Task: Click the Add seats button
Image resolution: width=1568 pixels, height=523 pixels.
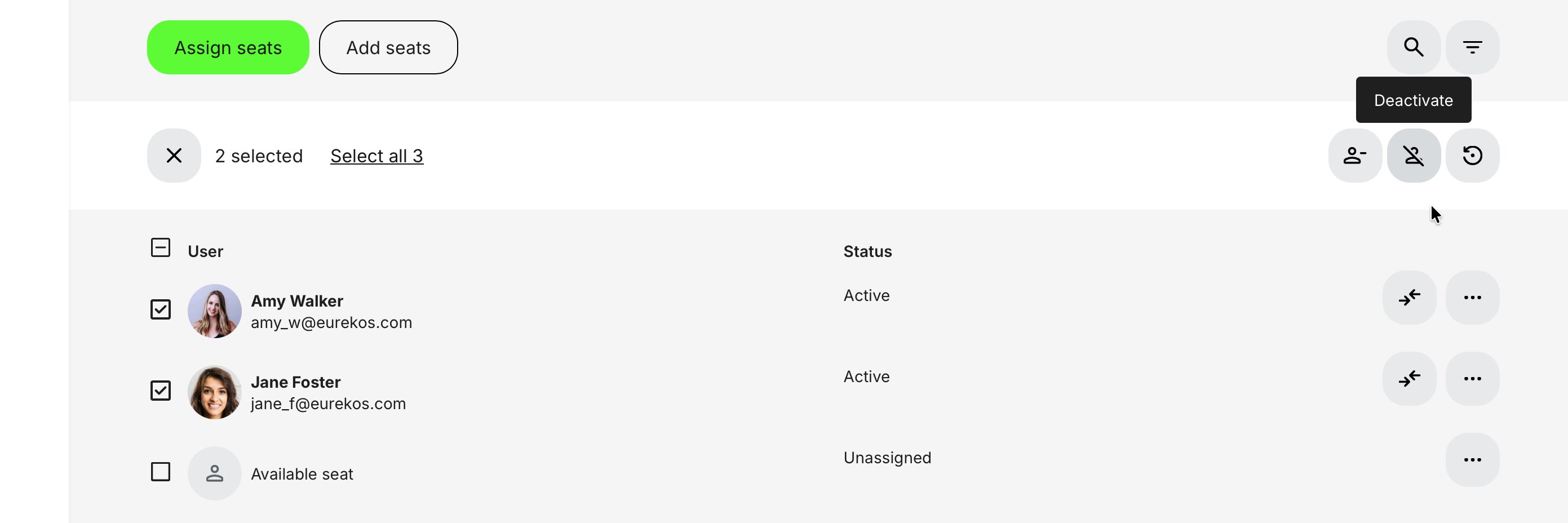Action: pyautogui.click(x=388, y=47)
